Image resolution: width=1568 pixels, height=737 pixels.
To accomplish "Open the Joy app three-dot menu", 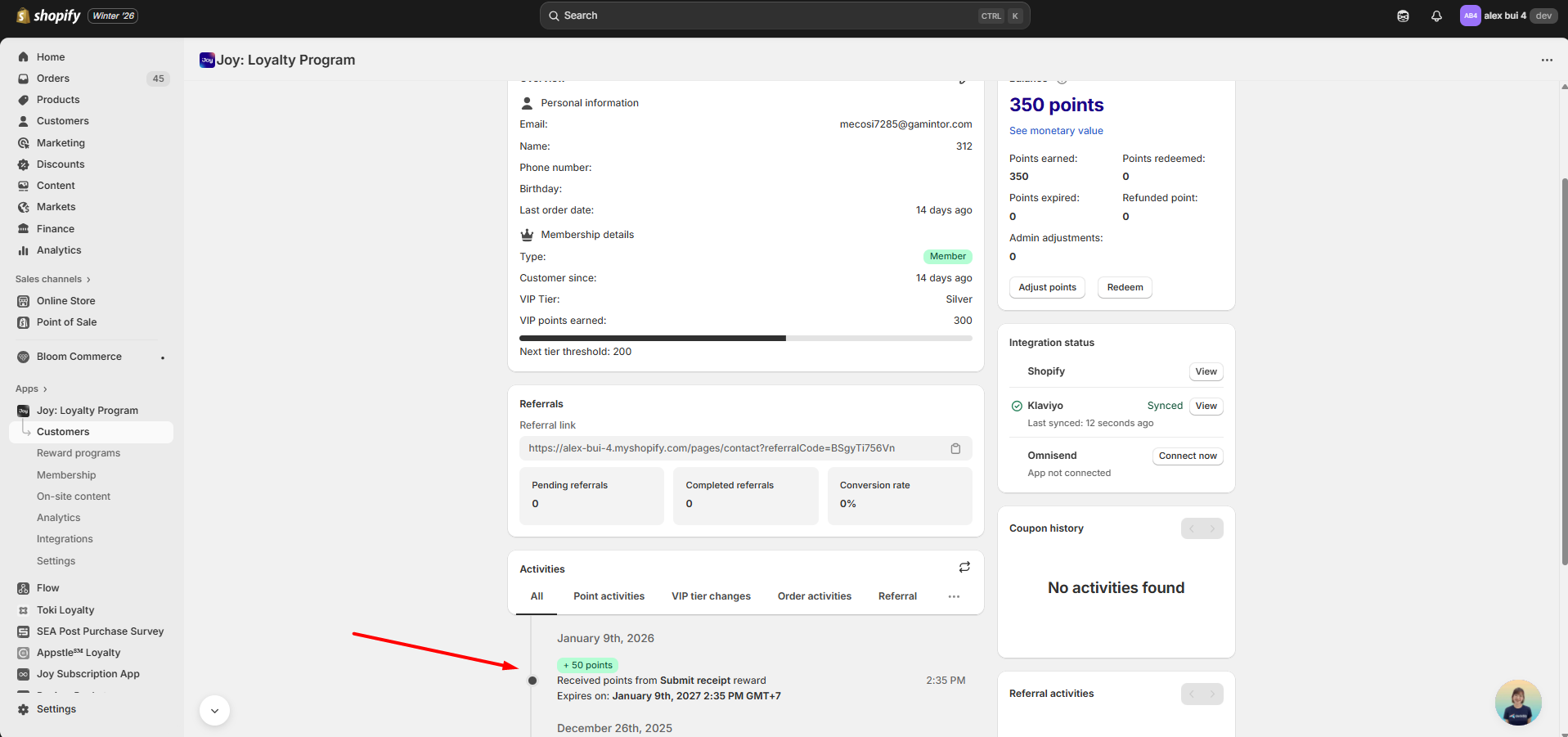I will 1546,60.
